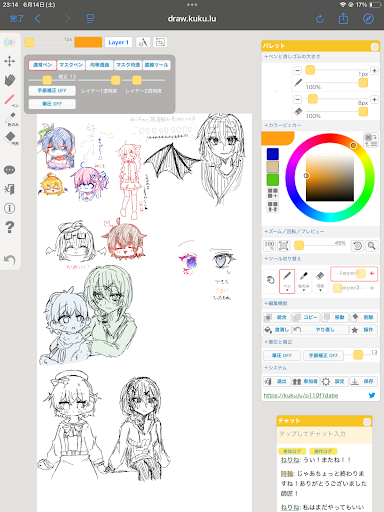The image size is (384, 512).
Task: Click the コピー layer button
Action: coord(306,317)
